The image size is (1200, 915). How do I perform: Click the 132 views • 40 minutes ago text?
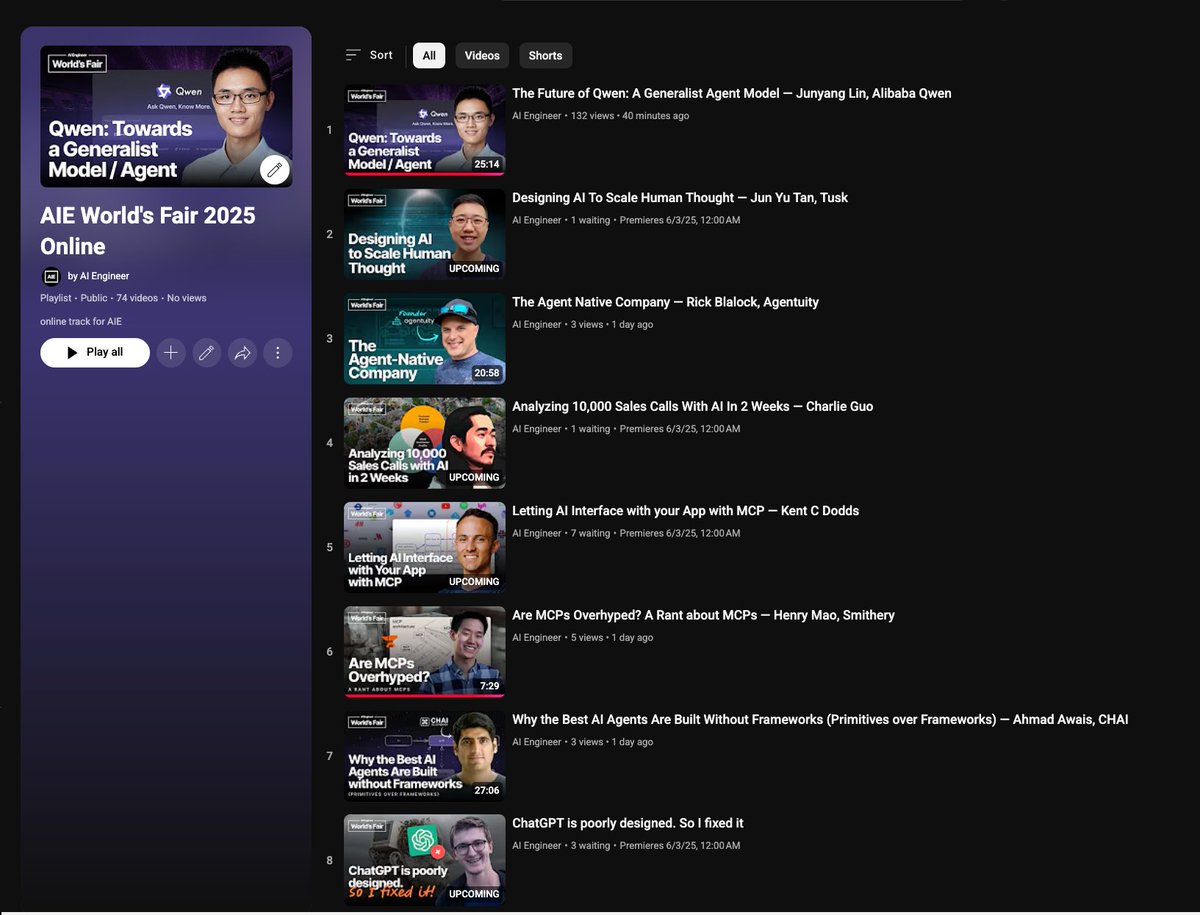[x=630, y=116]
